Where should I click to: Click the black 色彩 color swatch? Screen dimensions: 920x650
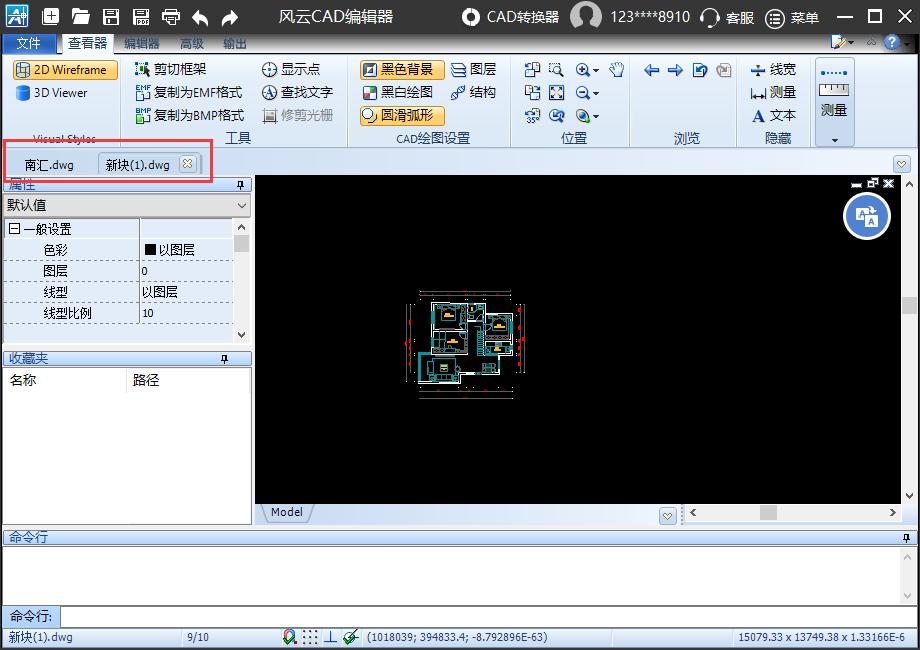150,250
